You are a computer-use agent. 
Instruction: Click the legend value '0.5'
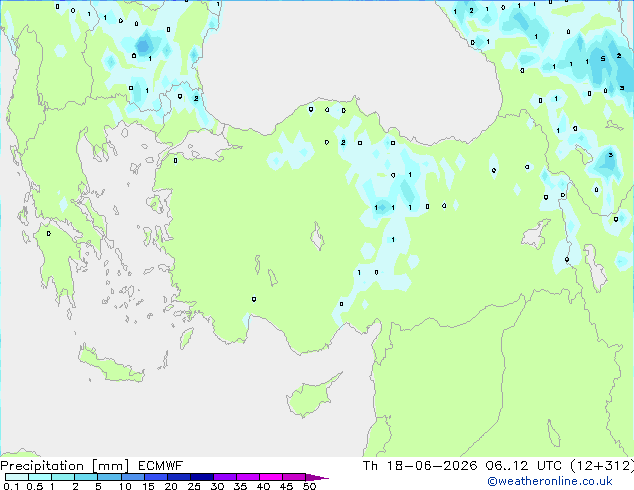35,486
